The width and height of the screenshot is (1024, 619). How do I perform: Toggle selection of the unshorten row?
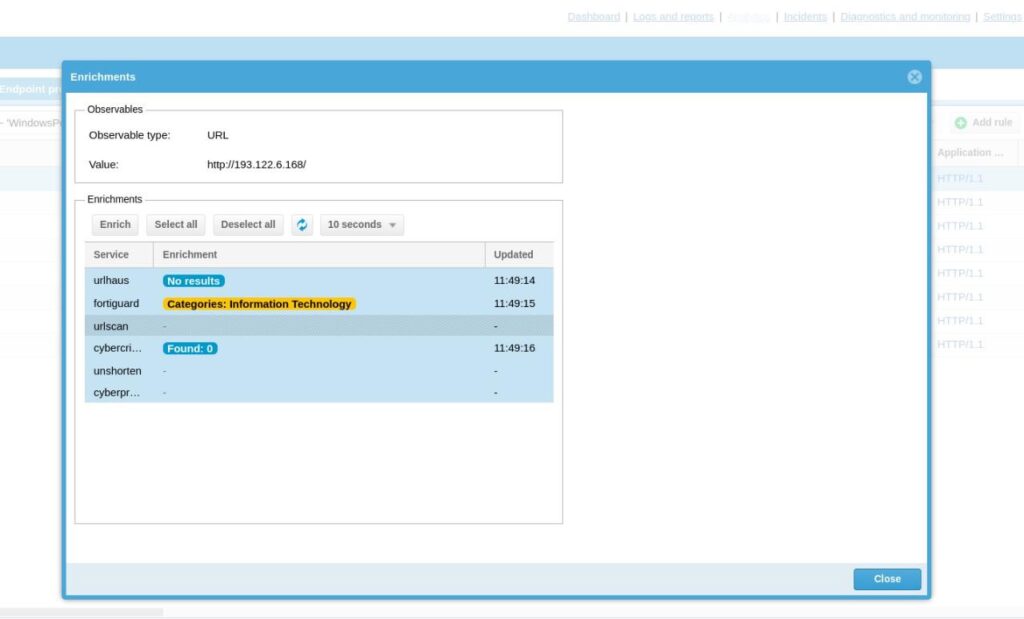click(117, 371)
